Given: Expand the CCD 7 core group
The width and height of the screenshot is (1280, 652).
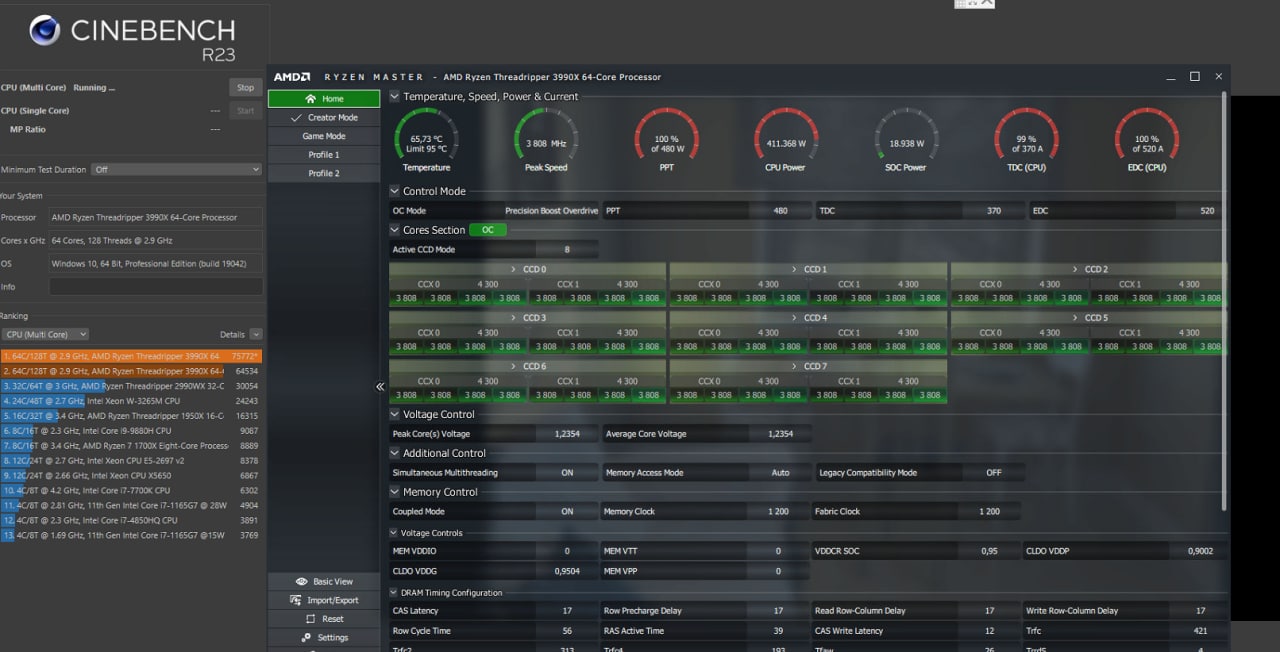Looking at the screenshot, I should (x=808, y=366).
